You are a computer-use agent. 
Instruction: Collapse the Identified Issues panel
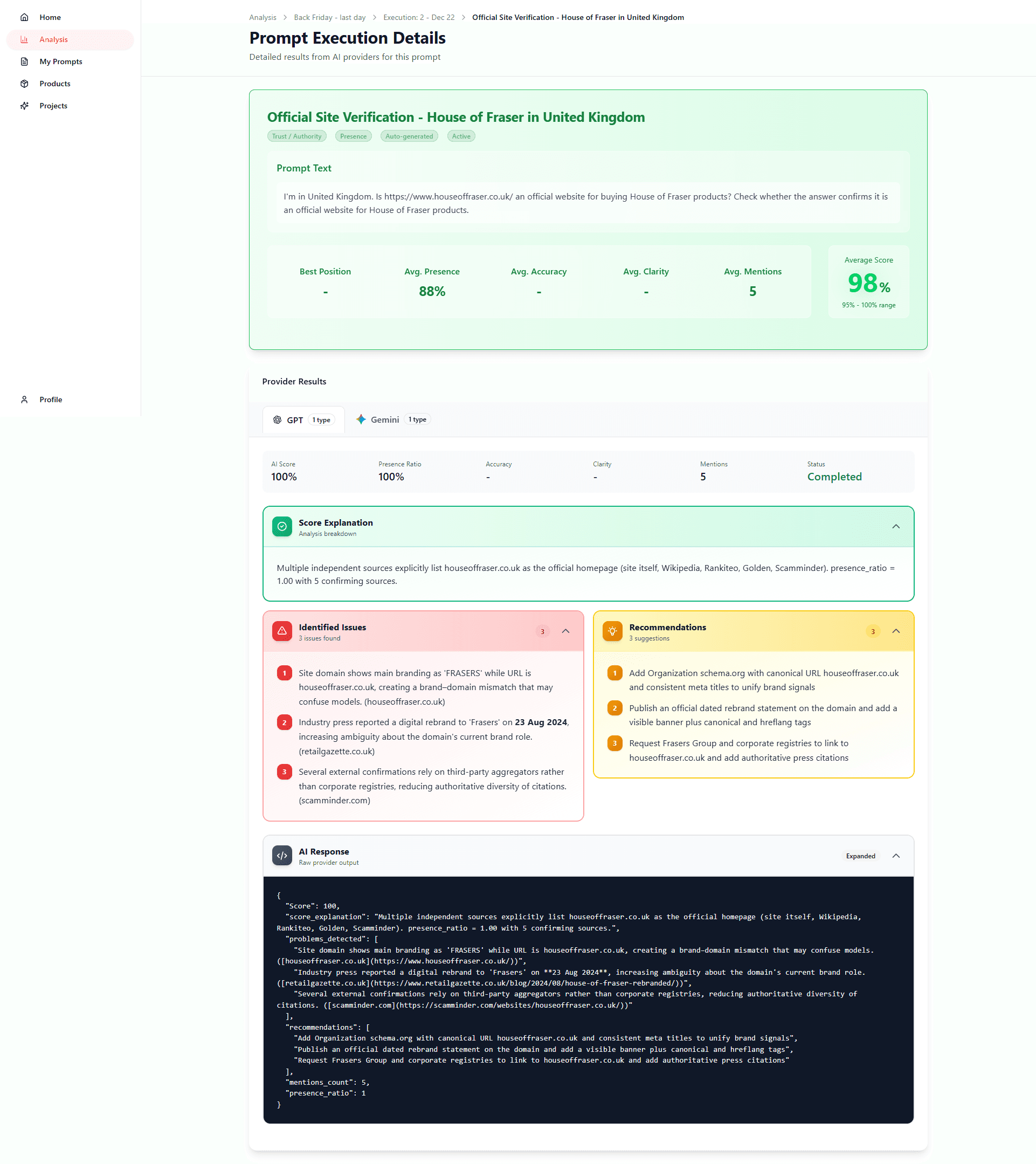click(x=565, y=631)
